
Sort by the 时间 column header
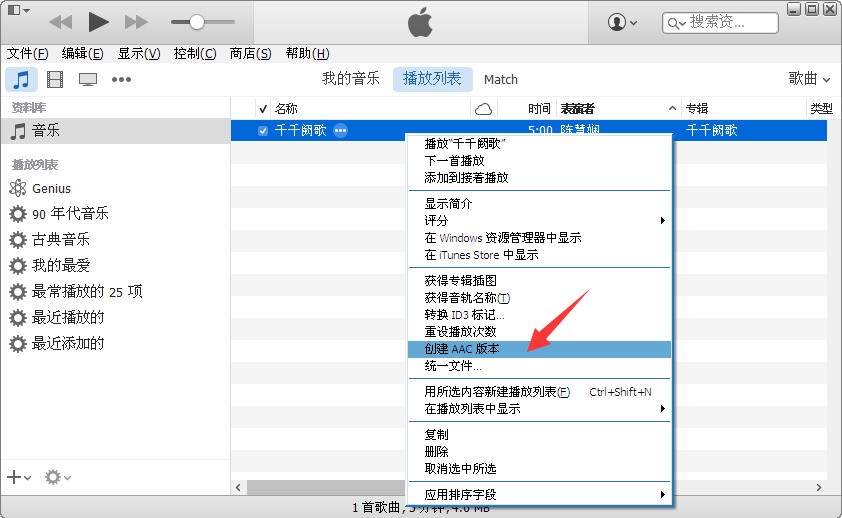point(526,109)
